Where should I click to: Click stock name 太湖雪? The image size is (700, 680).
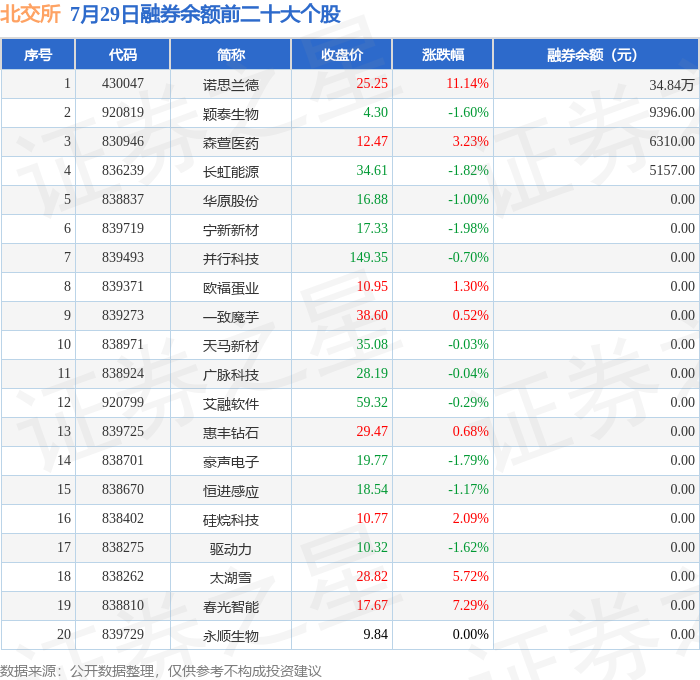231,578
